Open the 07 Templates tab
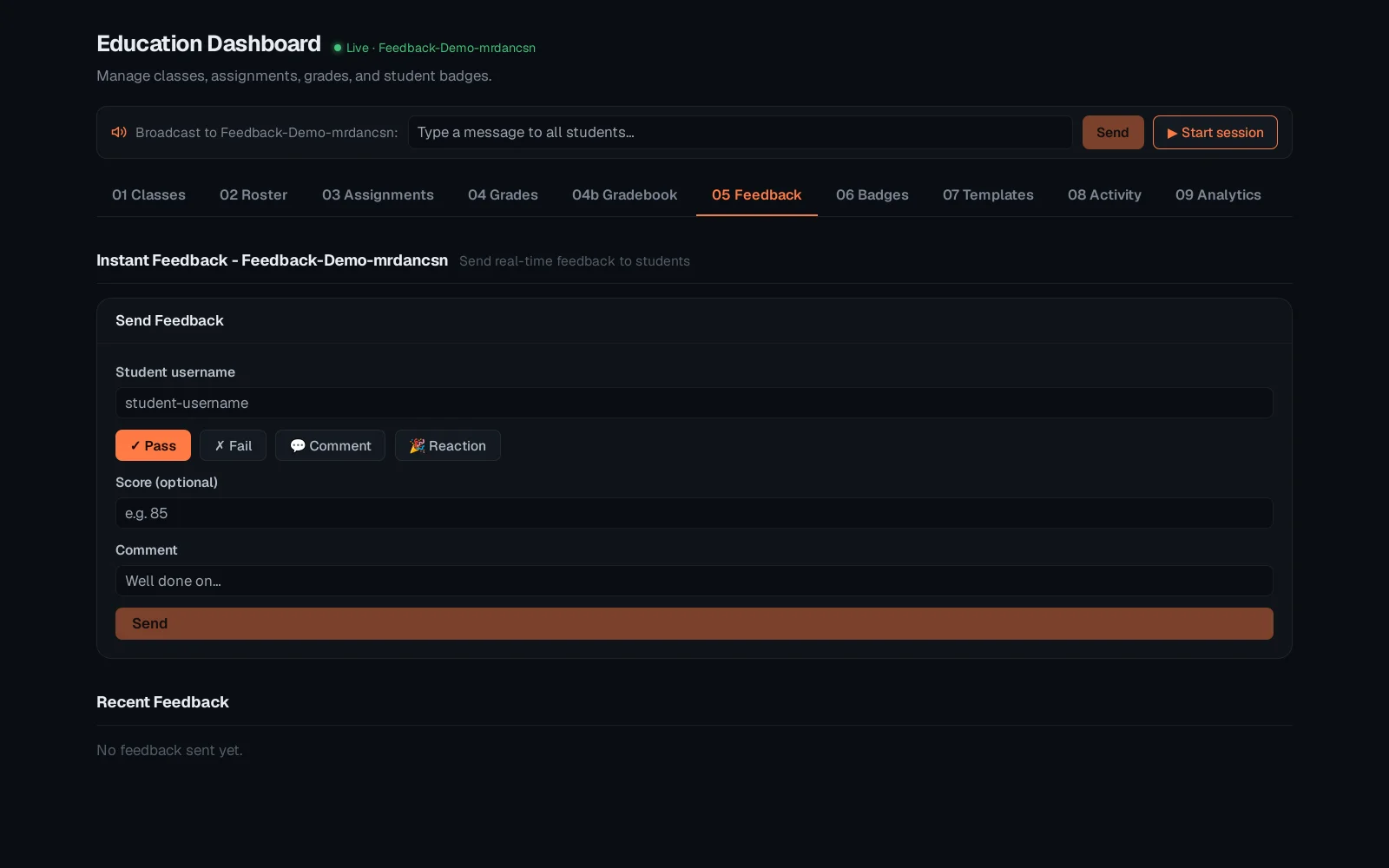Image resolution: width=1389 pixels, height=868 pixels. 988,194
